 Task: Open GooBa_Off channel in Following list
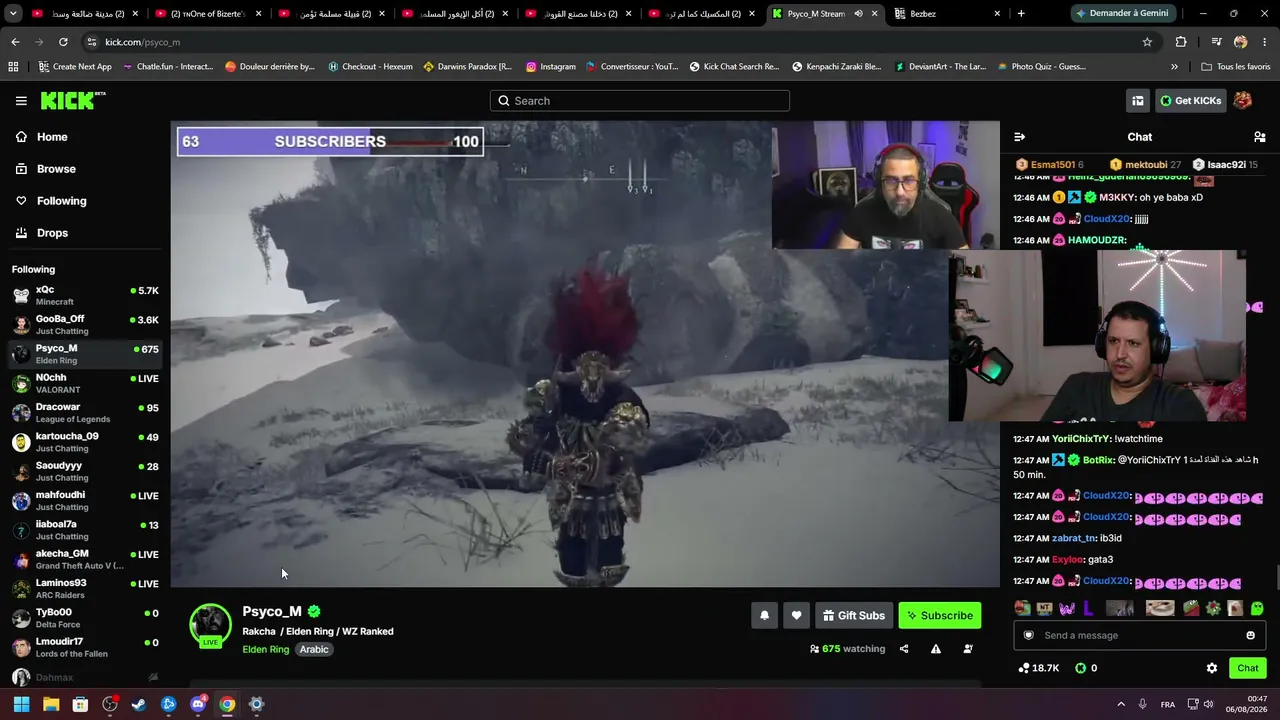[x=85, y=324]
